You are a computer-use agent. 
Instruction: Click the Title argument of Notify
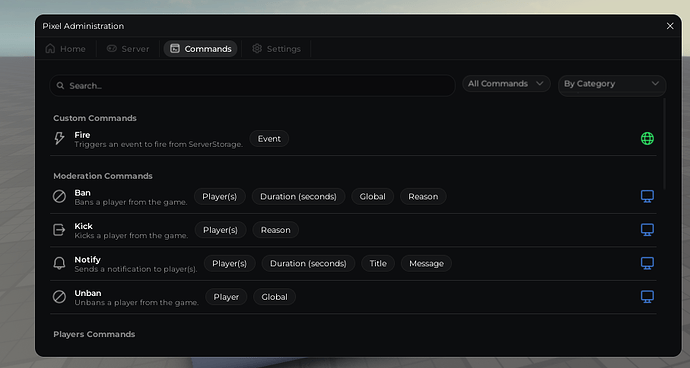378,263
